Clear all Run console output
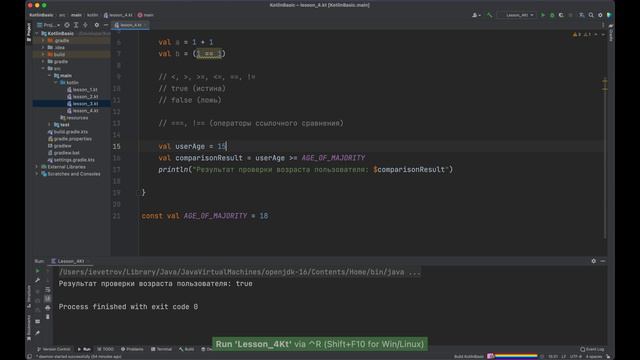The image size is (640, 360). [48, 317]
